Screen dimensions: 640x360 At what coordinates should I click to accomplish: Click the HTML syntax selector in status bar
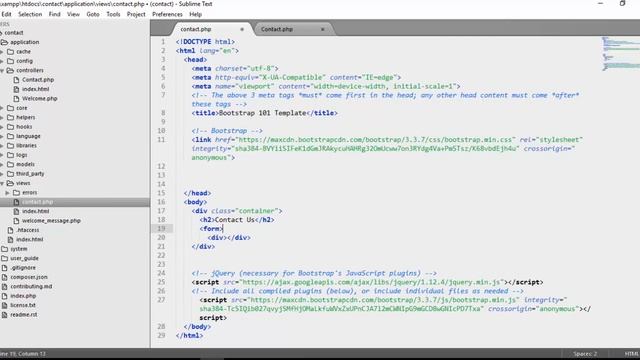[x=631, y=354]
